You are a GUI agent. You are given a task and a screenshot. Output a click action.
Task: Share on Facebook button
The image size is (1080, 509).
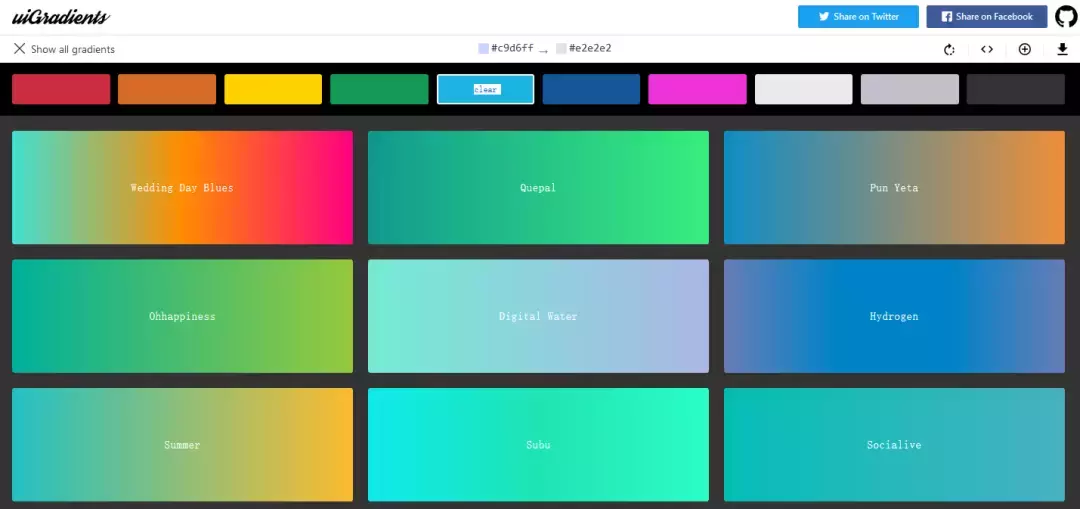coord(987,17)
